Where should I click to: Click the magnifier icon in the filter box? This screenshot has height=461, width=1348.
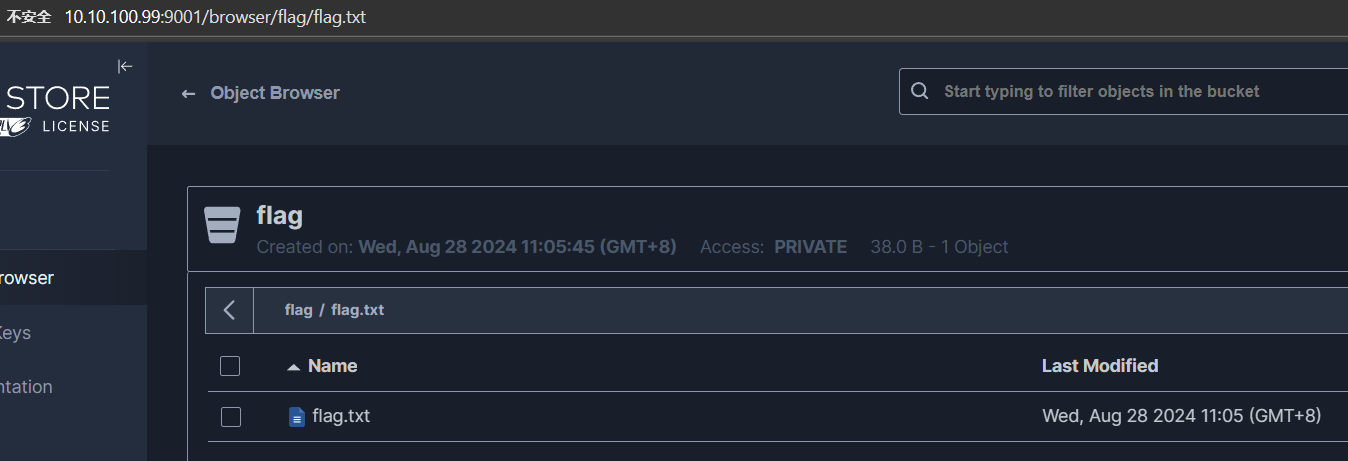pos(920,92)
